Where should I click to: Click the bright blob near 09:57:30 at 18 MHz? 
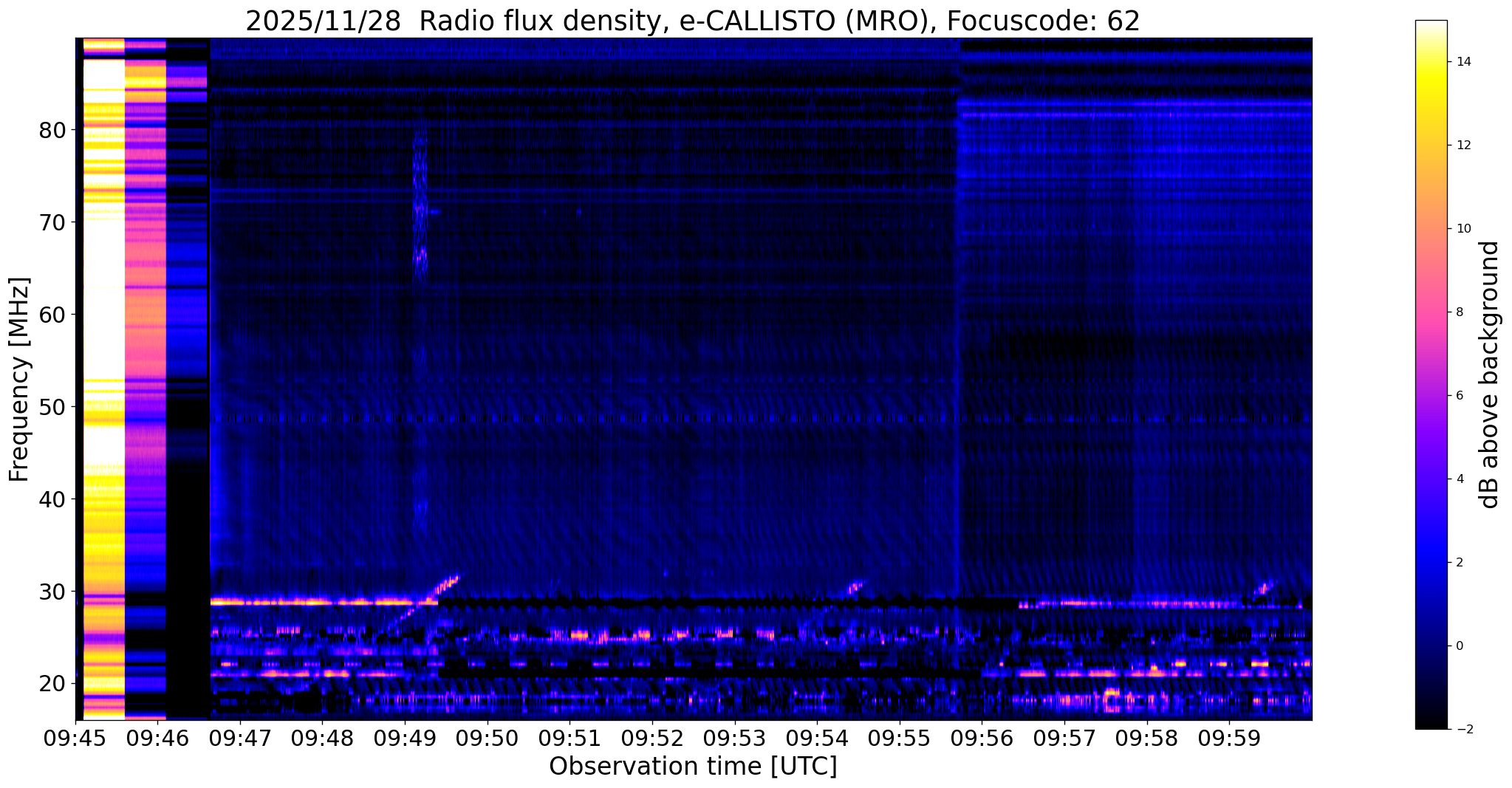(1111, 698)
